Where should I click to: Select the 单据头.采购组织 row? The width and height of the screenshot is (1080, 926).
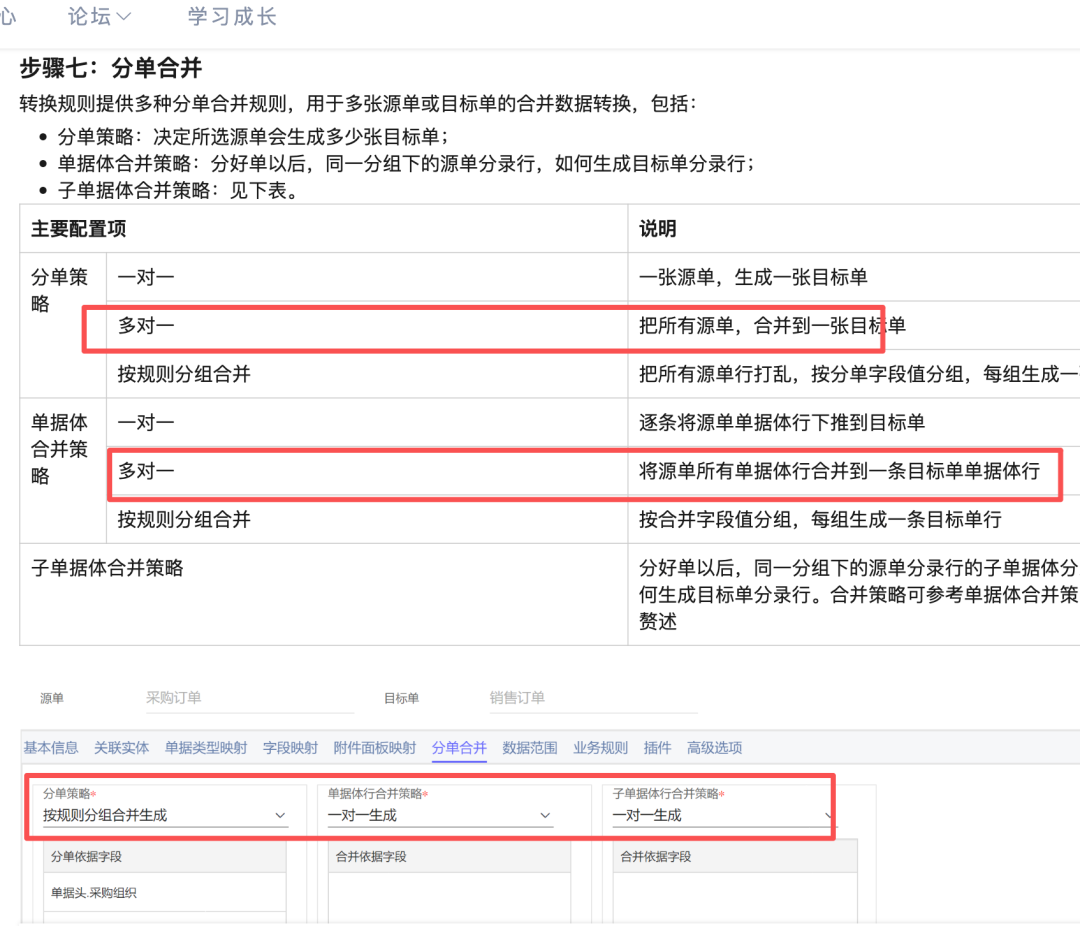point(165,892)
